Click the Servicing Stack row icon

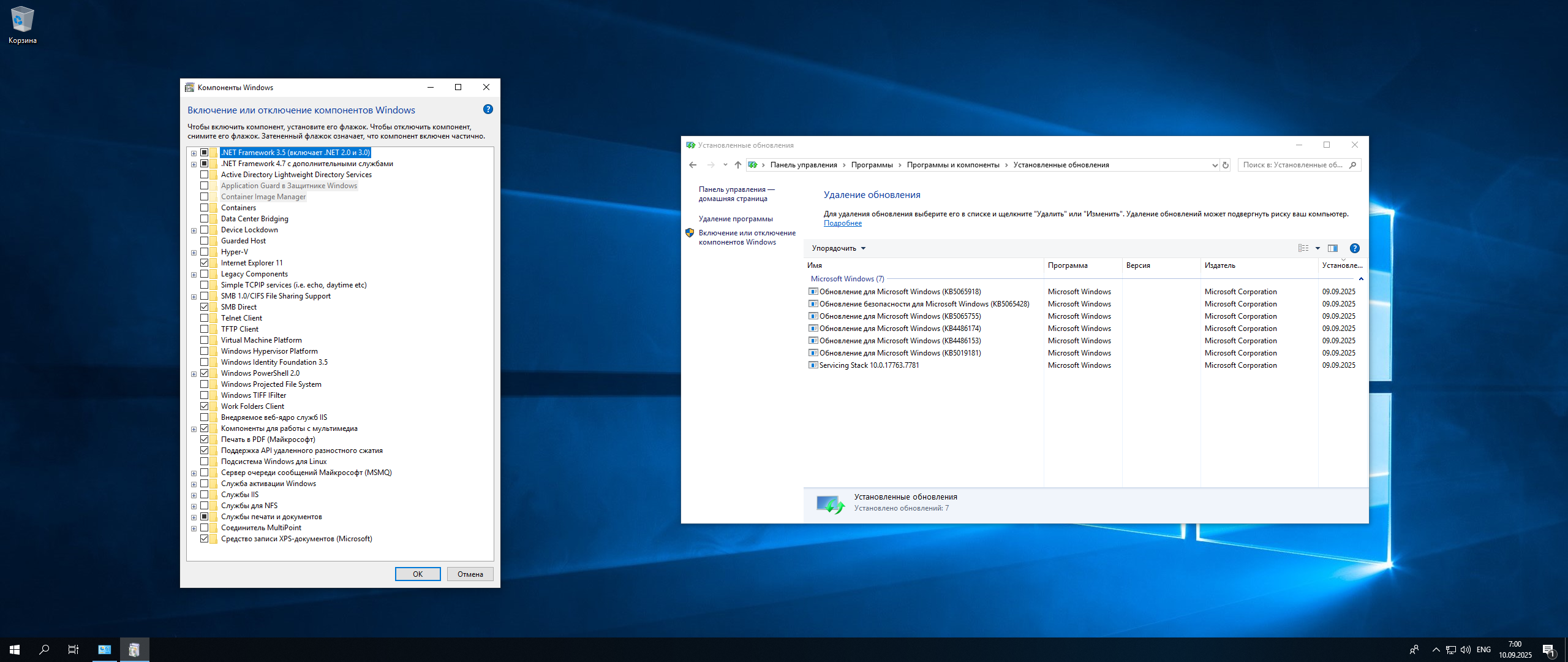(813, 365)
